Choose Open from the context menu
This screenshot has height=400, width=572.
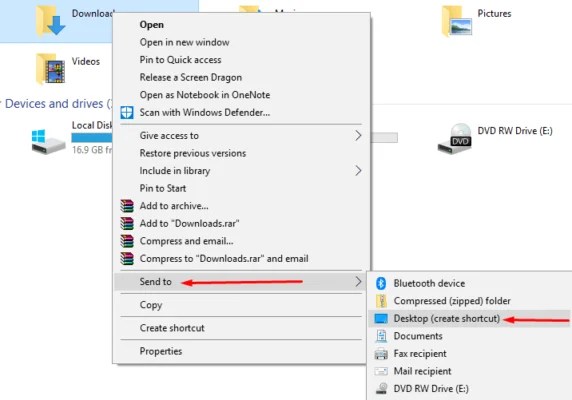pos(241,25)
